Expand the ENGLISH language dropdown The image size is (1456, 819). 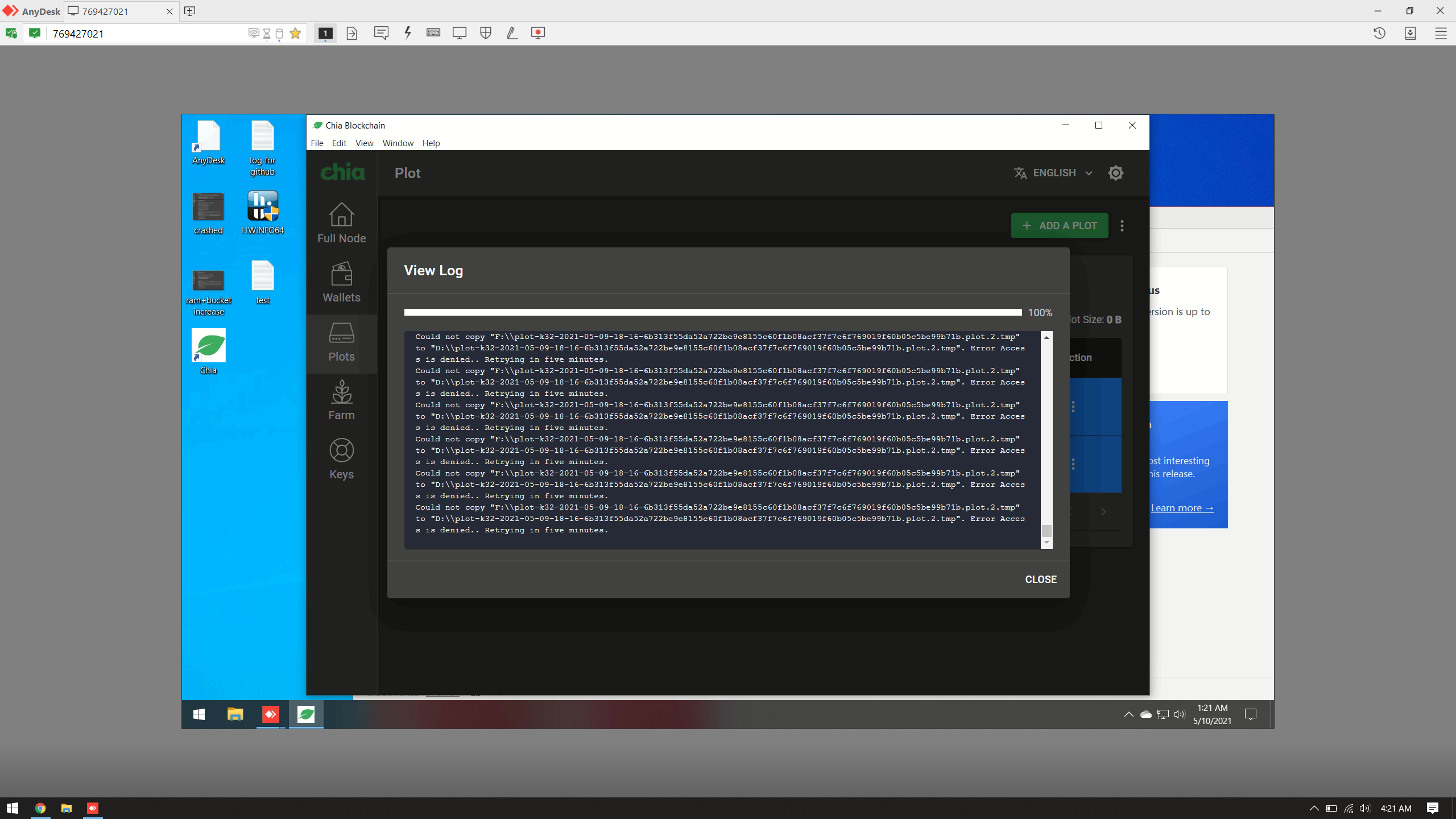(x=1053, y=173)
